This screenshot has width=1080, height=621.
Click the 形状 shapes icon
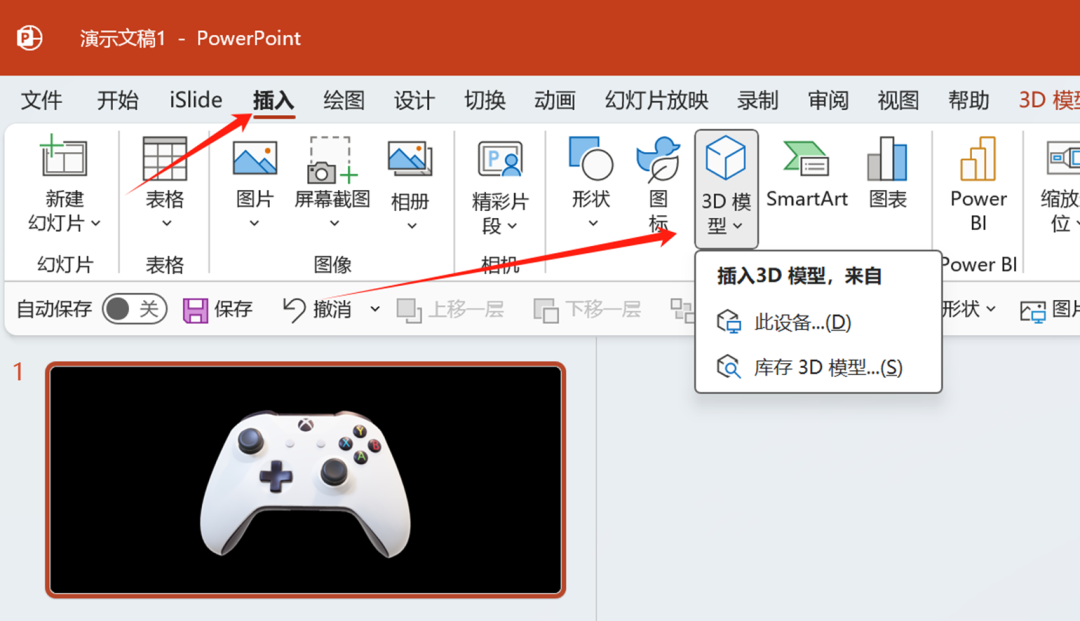pyautogui.click(x=591, y=158)
